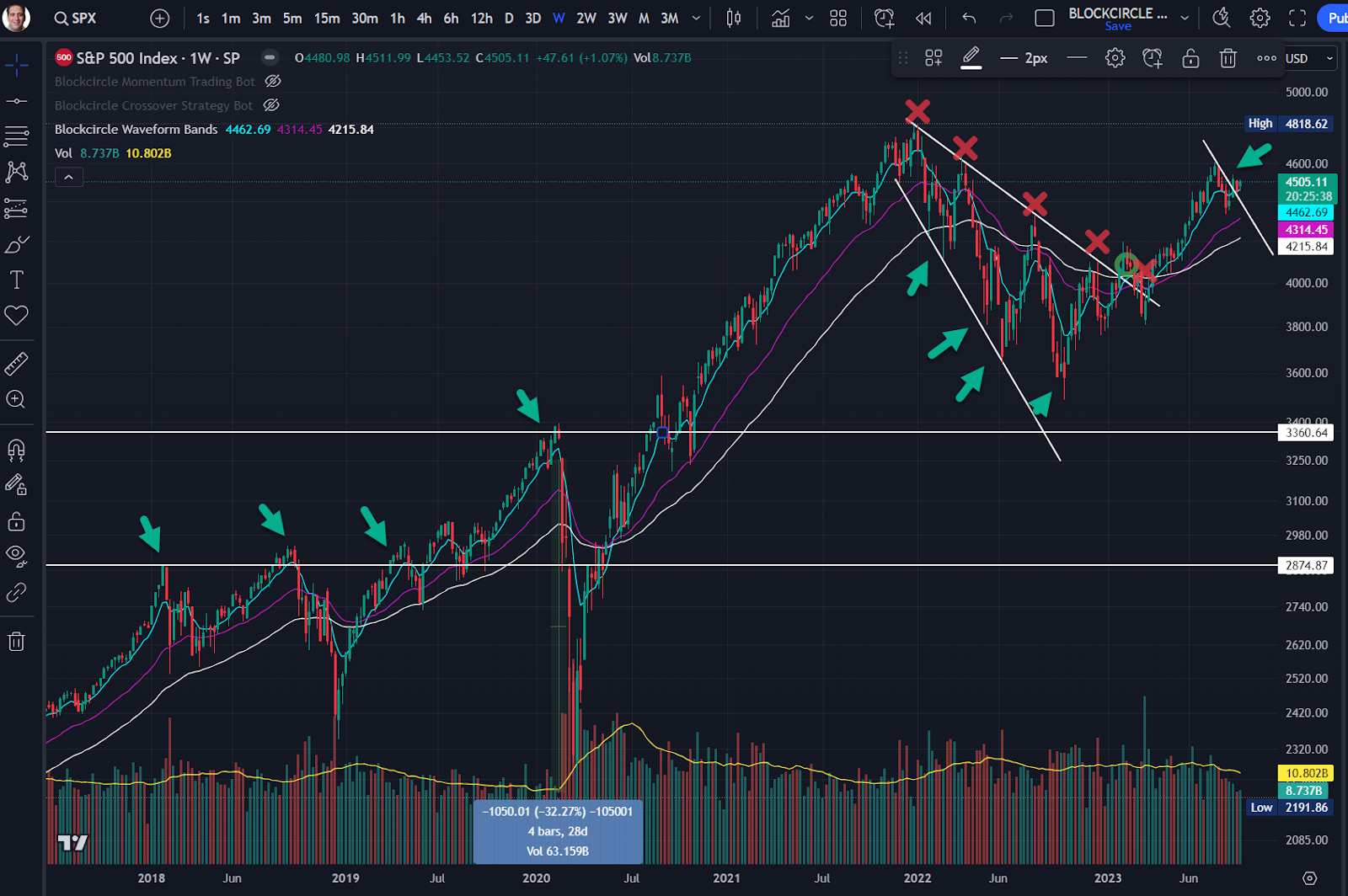Screen dimensions: 1348x896
Task: Click the S&P 500 Index legend title
Action: tap(158, 58)
